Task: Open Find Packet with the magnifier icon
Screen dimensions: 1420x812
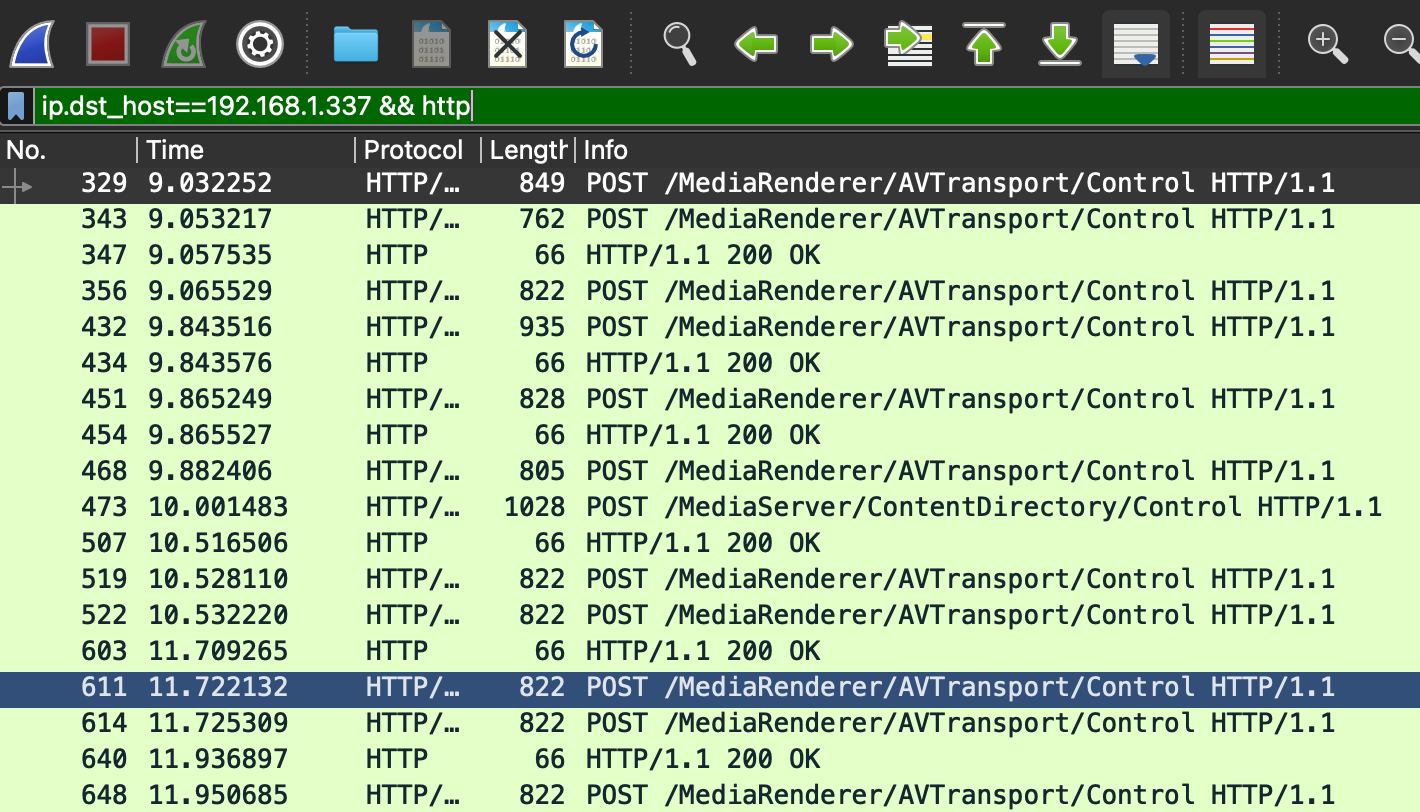Action: (x=680, y=44)
